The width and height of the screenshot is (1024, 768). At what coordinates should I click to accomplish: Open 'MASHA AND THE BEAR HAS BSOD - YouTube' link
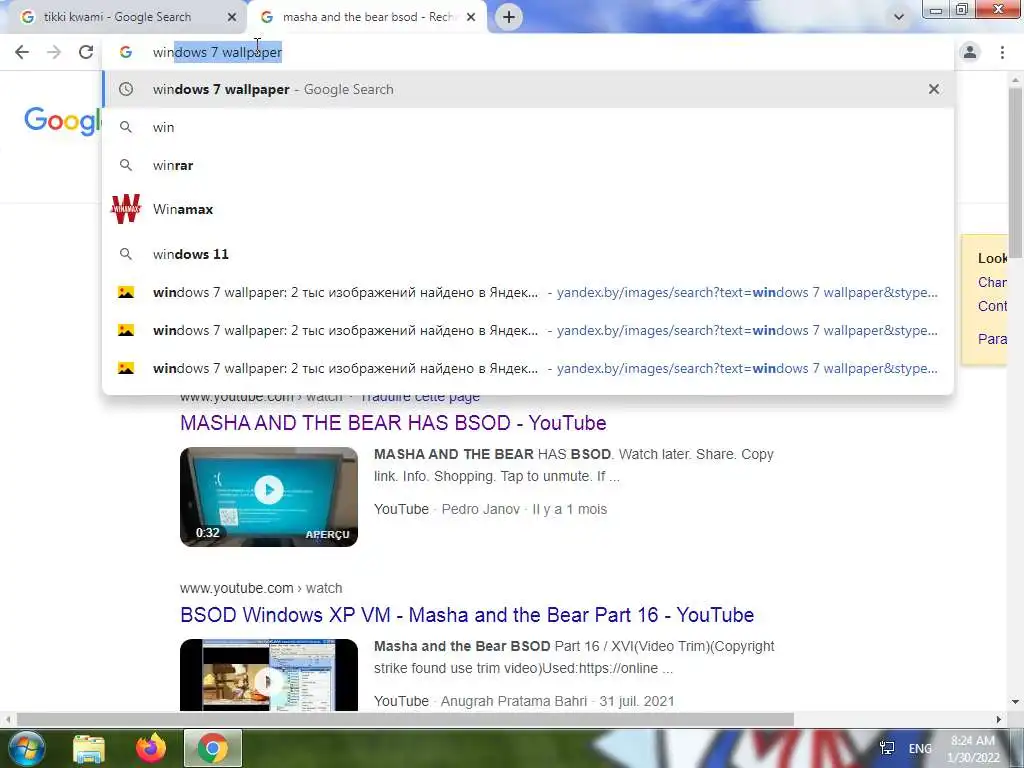click(x=393, y=423)
